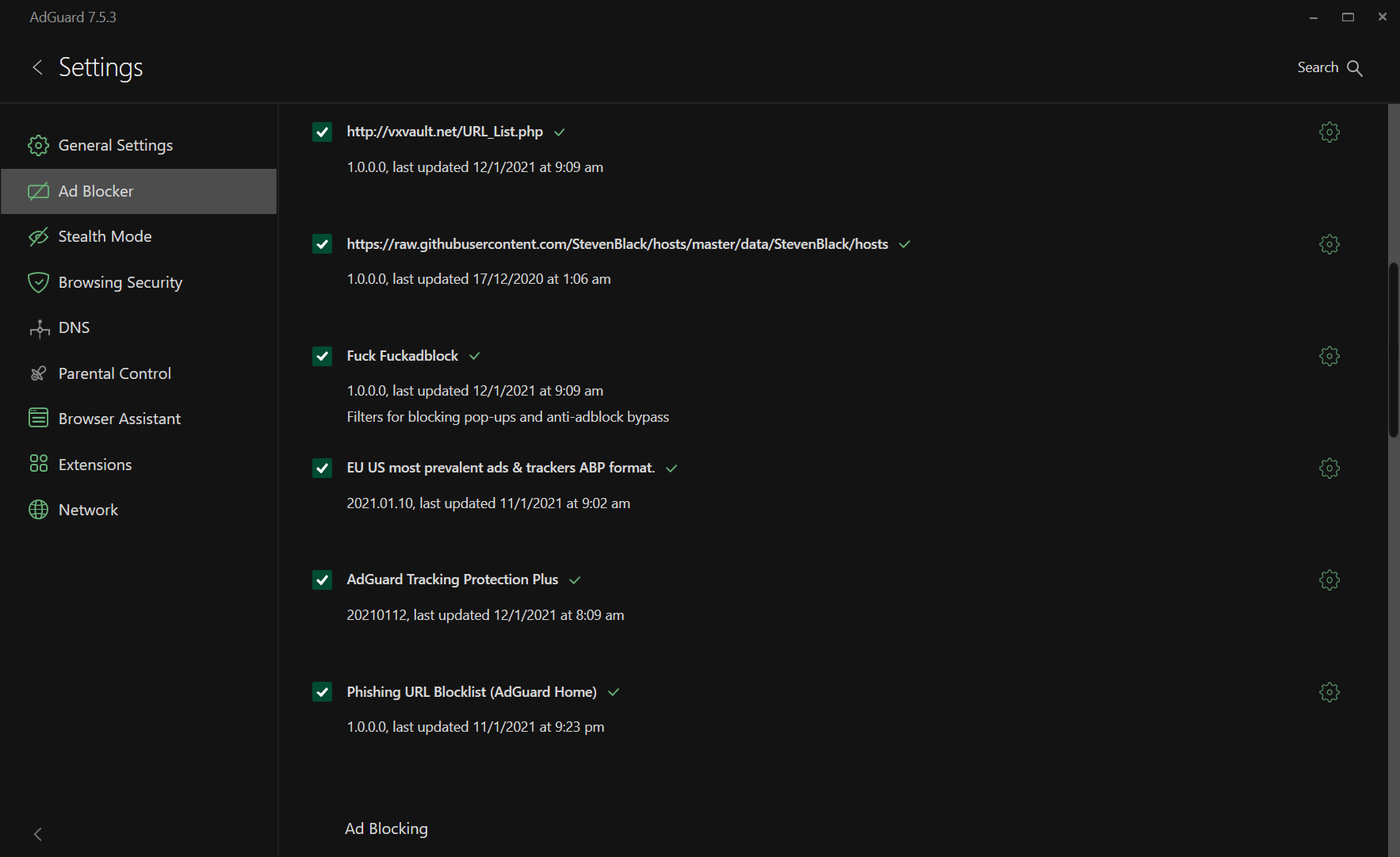Click the StevenBlack hosts filter URL
The height and width of the screenshot is (857, 1400).
tap(617, 244)
